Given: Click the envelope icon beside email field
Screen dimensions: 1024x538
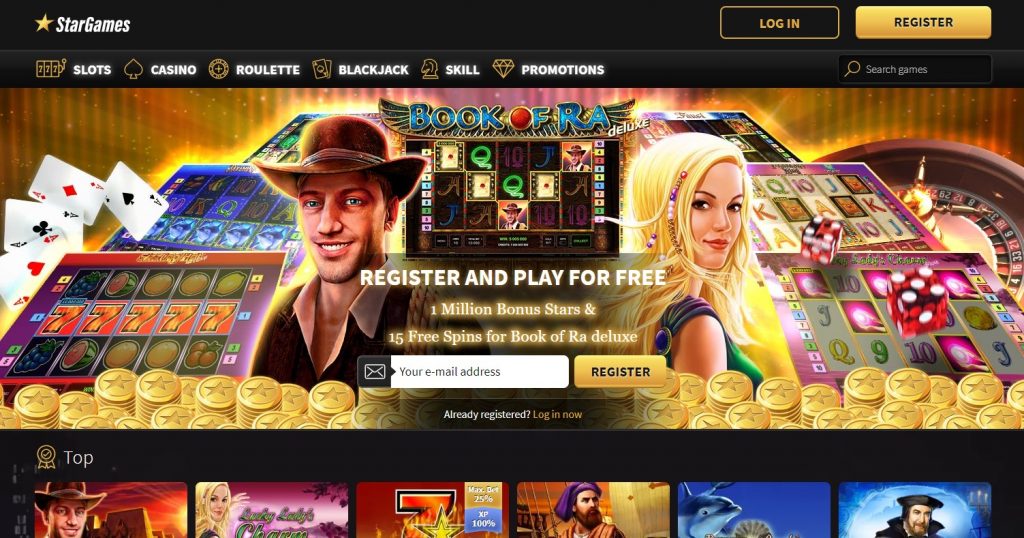Looking at the screenshot, I should click(x=374, y=372).
